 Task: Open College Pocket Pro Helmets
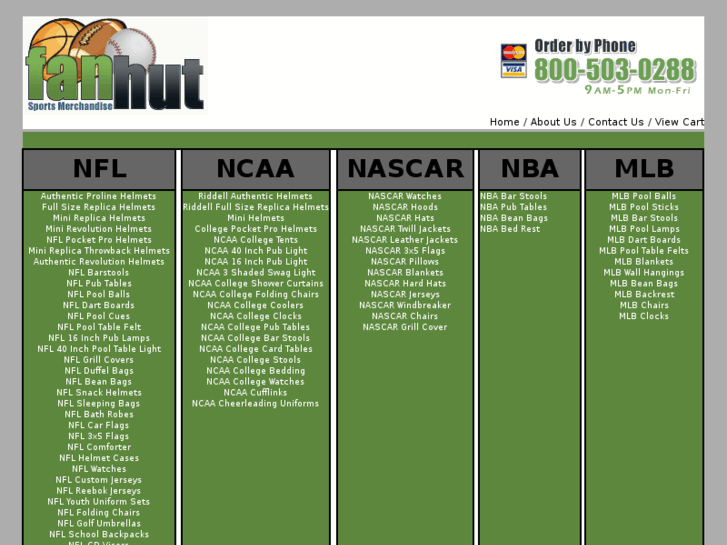[255, 229]
